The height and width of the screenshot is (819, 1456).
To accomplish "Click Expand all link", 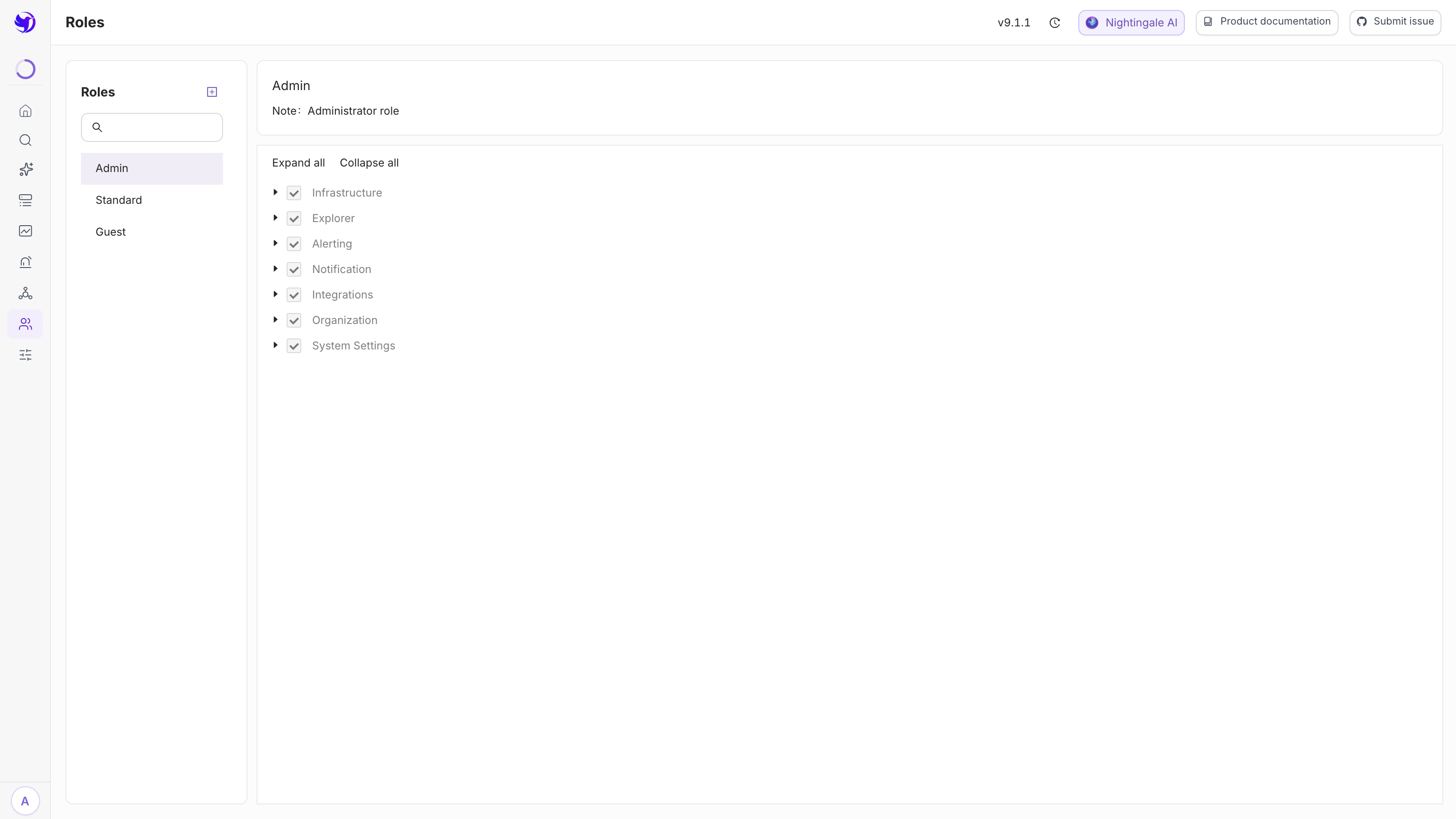I will pyautogui.click(x=298, y=163).
